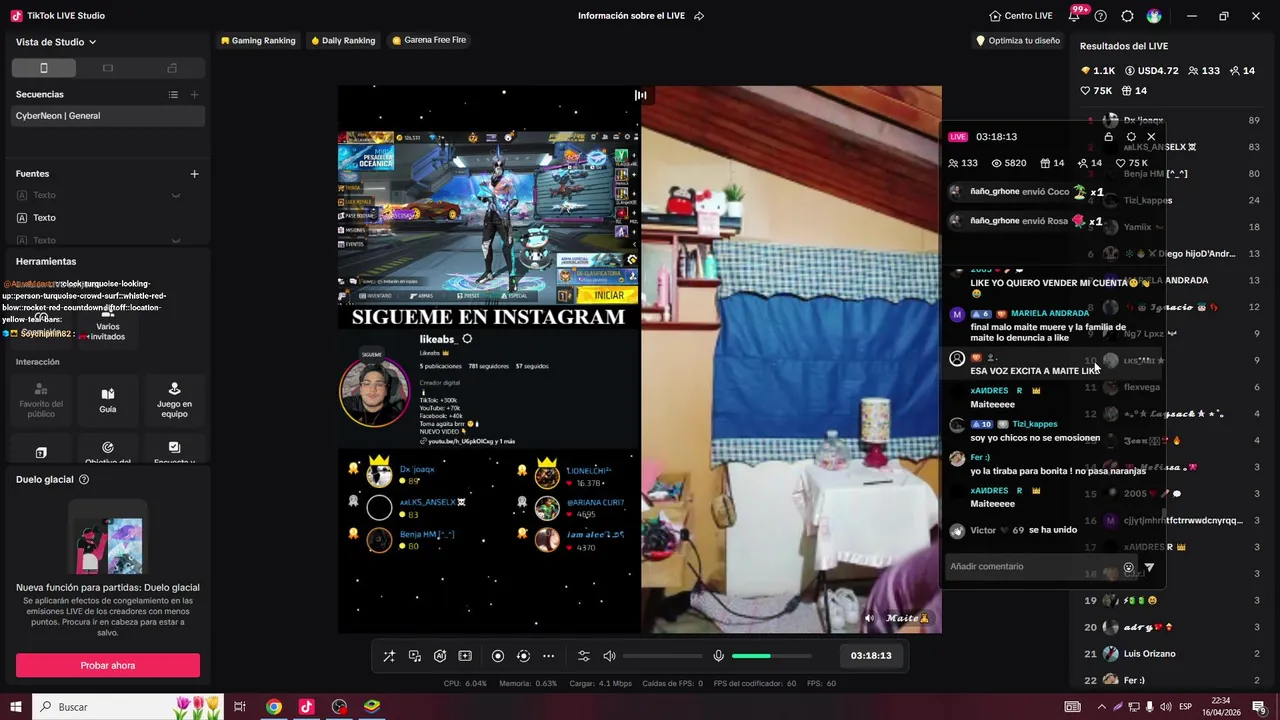Mute the speaker output
The width and height of the screenshot is (1280, 720).
[609, 656]
